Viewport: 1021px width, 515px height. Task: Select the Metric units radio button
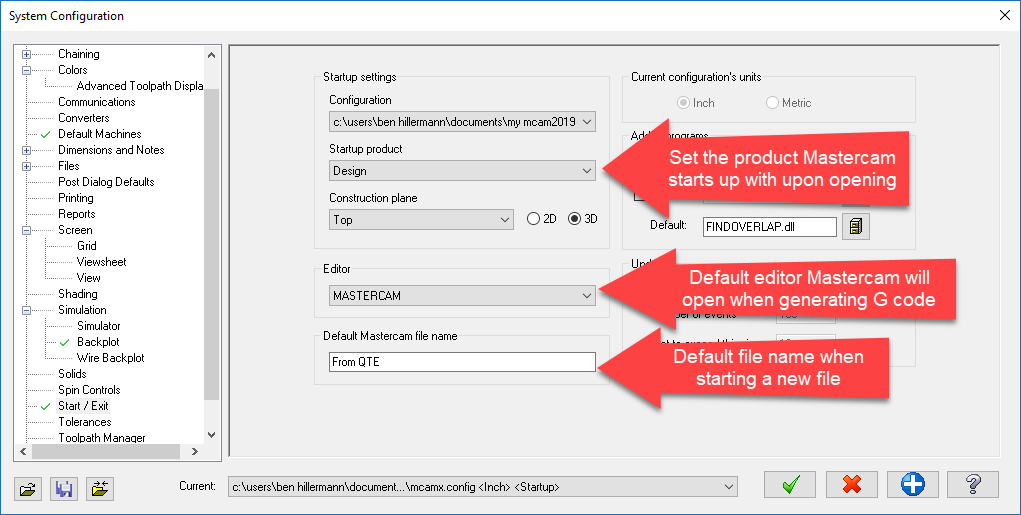772,103
